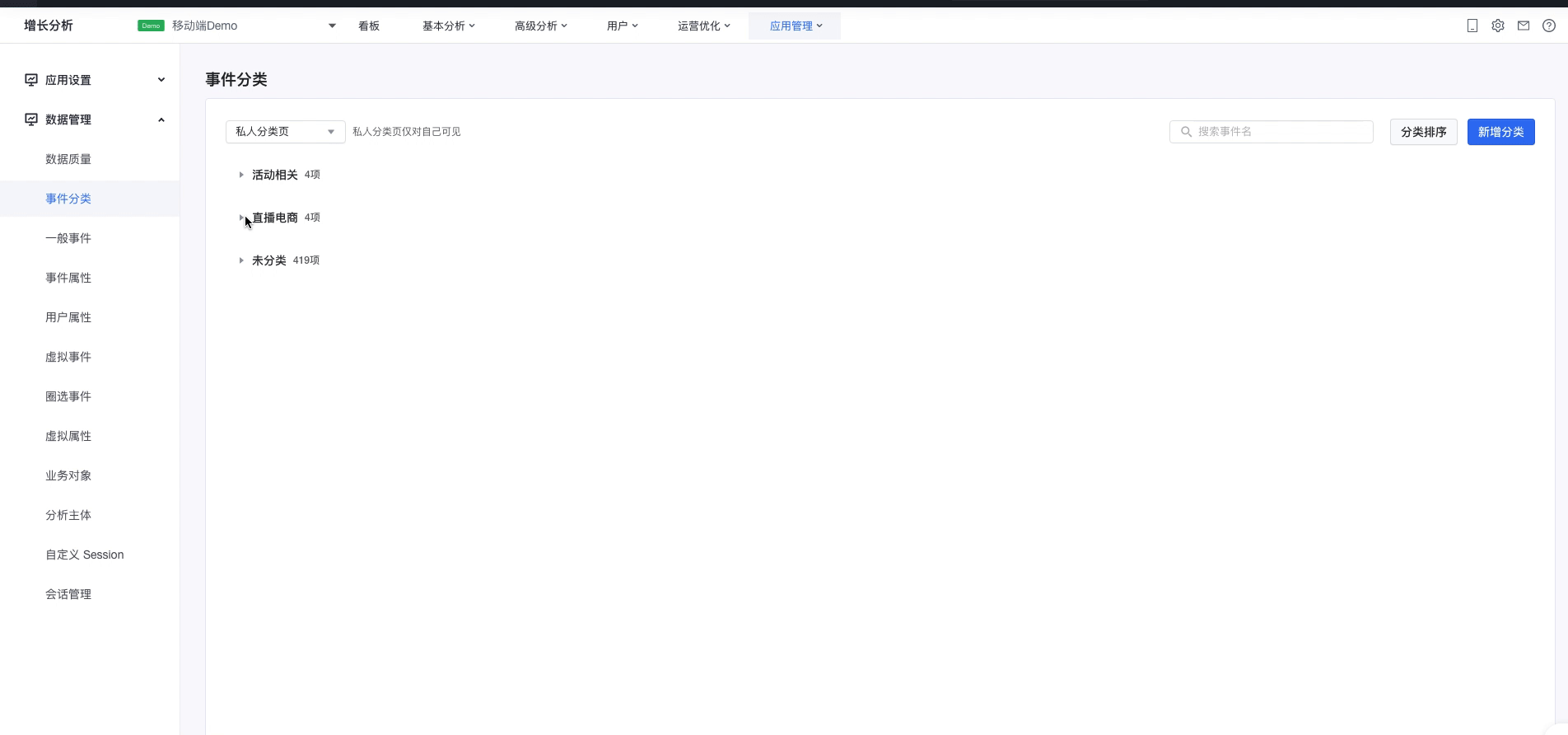Click the 事件分类 page heading

pos(236,80)
